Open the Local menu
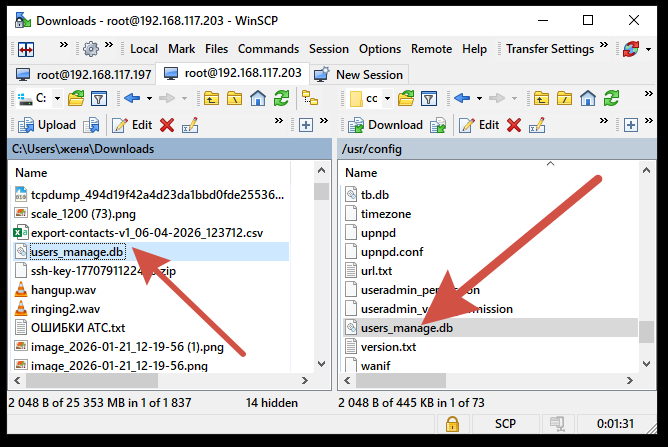 pyautogui.click(x=144, y=49)
